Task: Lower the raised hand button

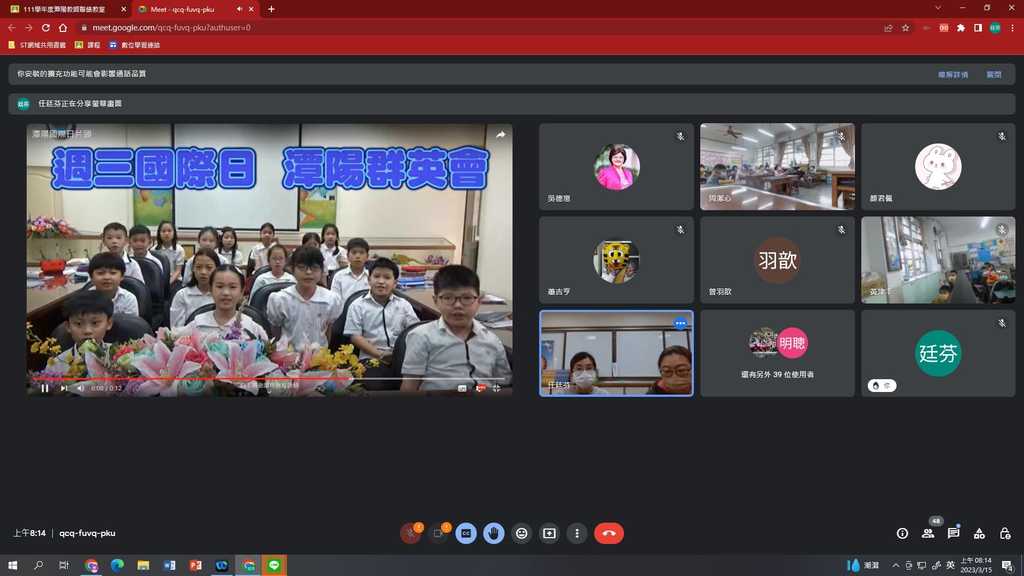Action: 494,534
